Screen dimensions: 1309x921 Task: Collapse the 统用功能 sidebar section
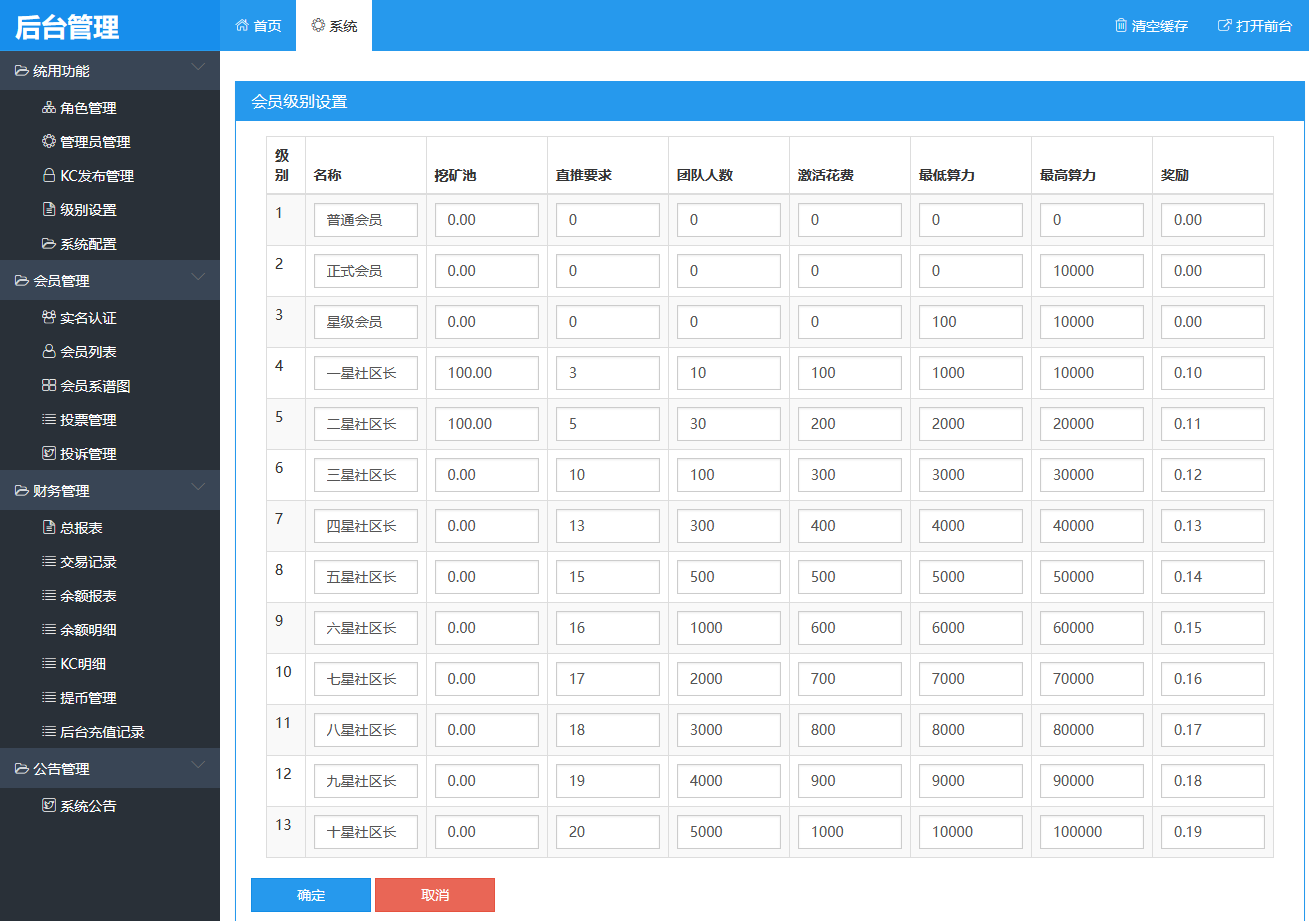point(198,68)
